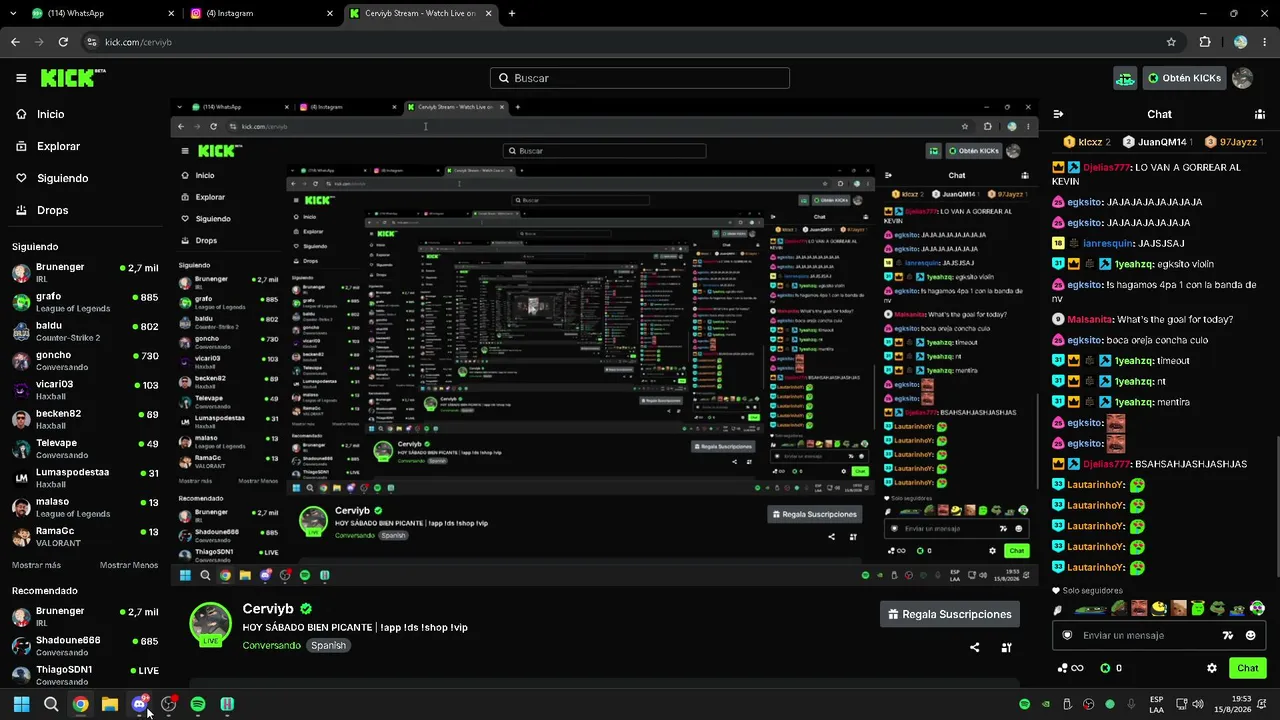Open ThiagoSDN1 recommended channel
This screenshot has width=1280, height=720.
point(85,675)
